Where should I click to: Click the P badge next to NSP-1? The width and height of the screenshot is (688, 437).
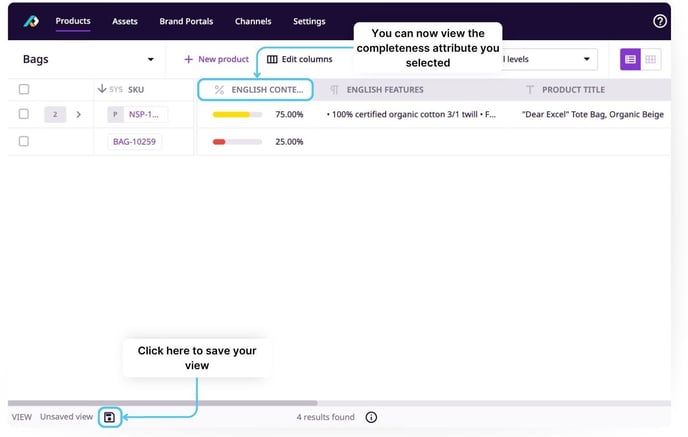pos(115,115)
